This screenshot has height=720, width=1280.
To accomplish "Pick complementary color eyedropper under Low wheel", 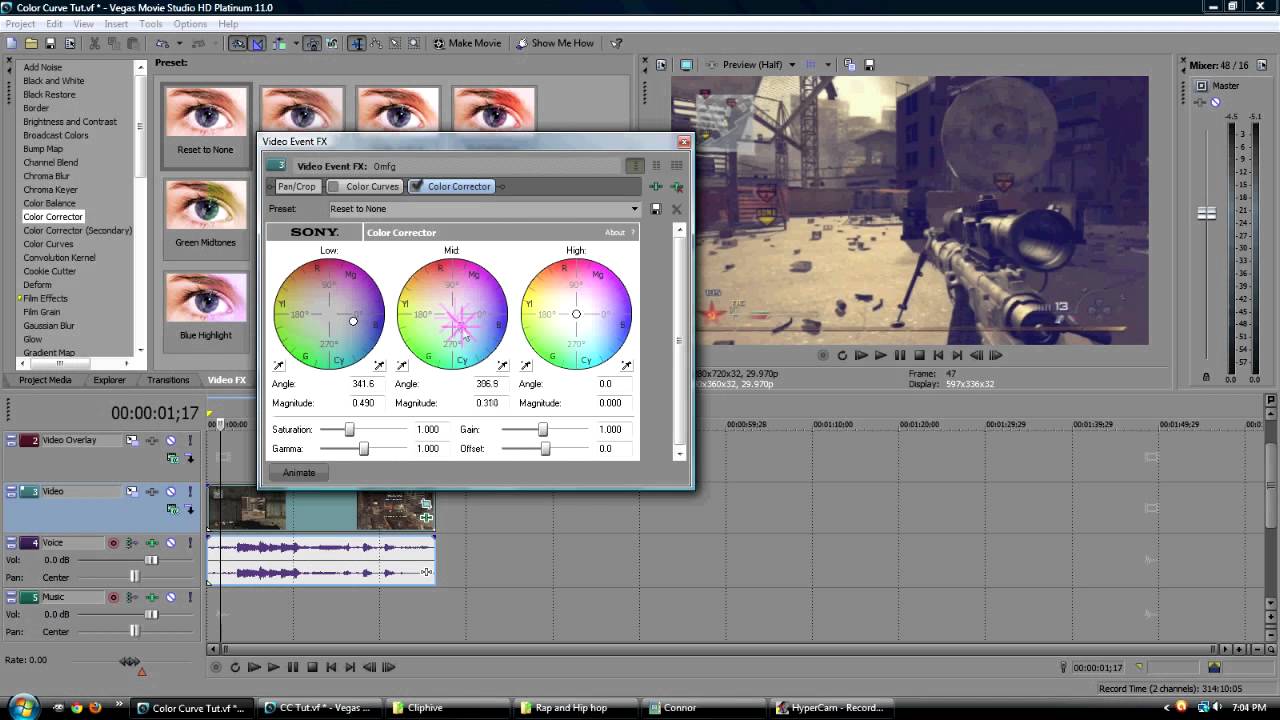I will click(x=278, y=366).
